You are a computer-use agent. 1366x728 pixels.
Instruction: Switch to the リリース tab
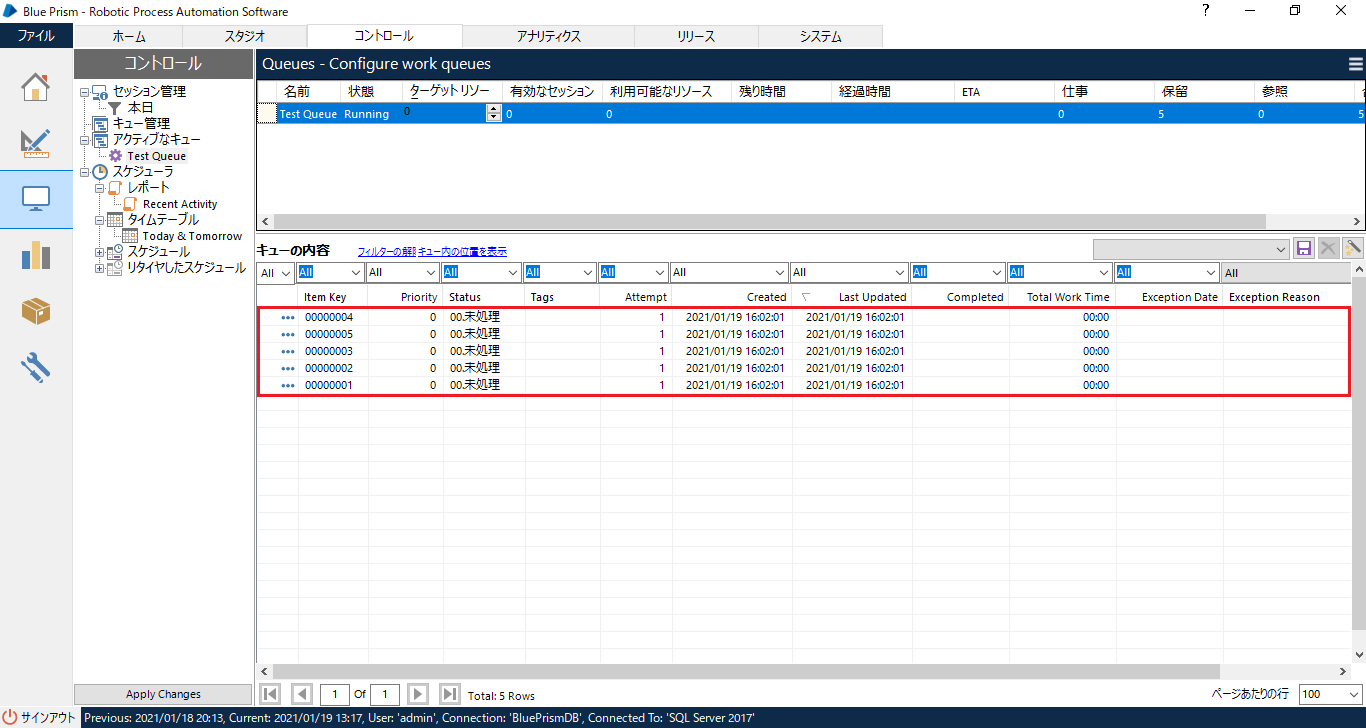pos(696,36)
